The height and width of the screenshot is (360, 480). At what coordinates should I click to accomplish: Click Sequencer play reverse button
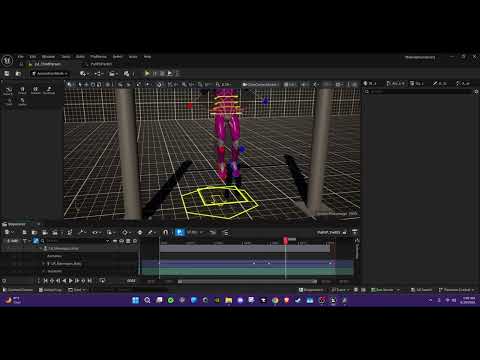coord(64,281)
